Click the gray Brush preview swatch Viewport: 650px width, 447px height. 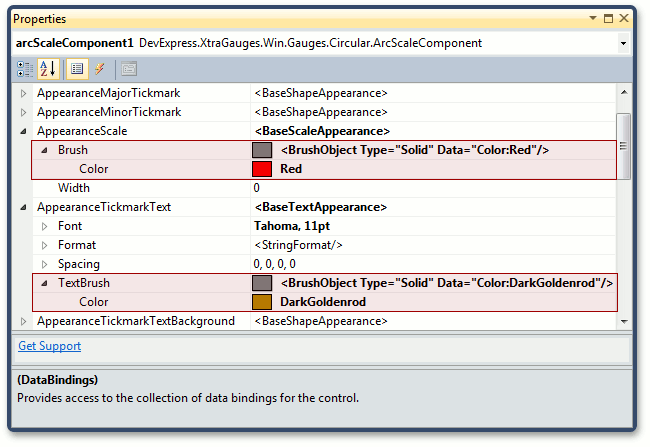pos(262,150)
